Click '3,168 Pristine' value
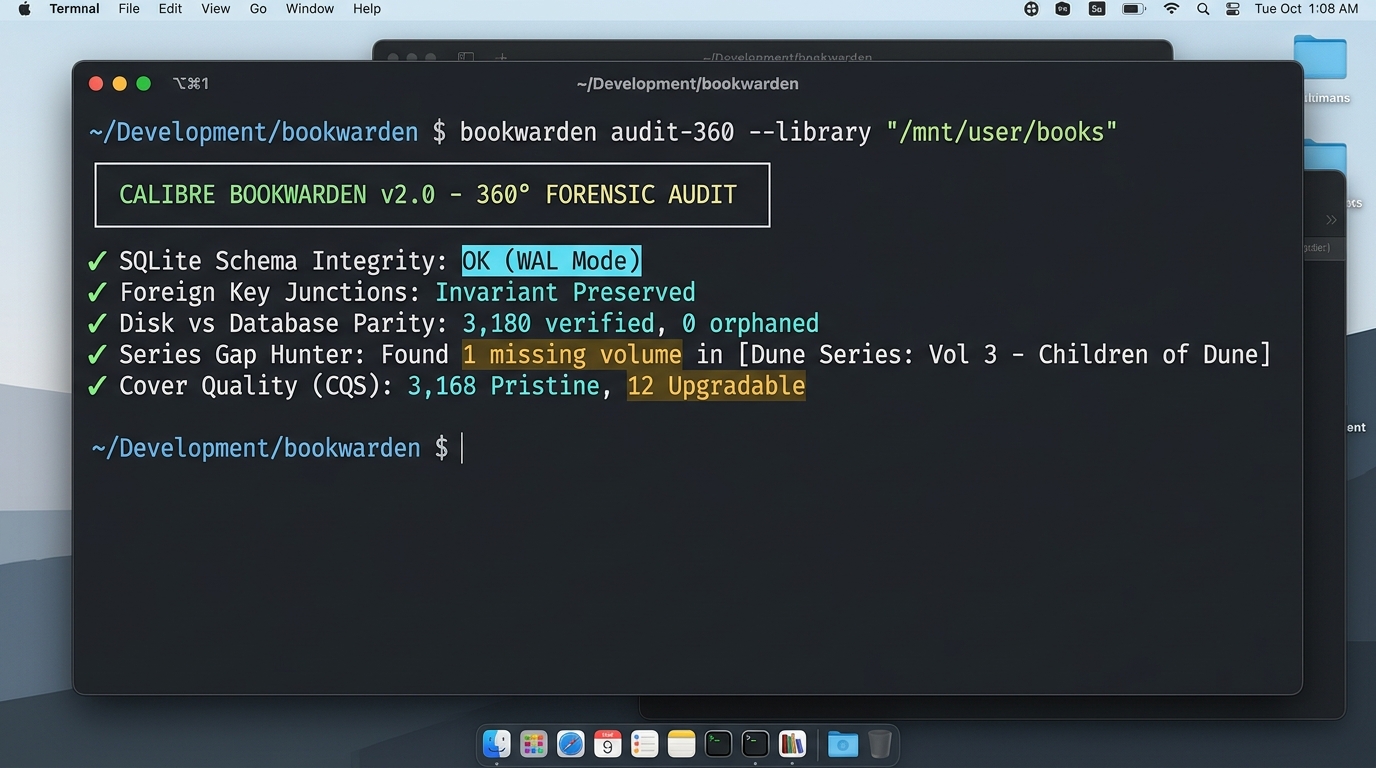Viewport: 1376px width, 768px height. [503, 386]
